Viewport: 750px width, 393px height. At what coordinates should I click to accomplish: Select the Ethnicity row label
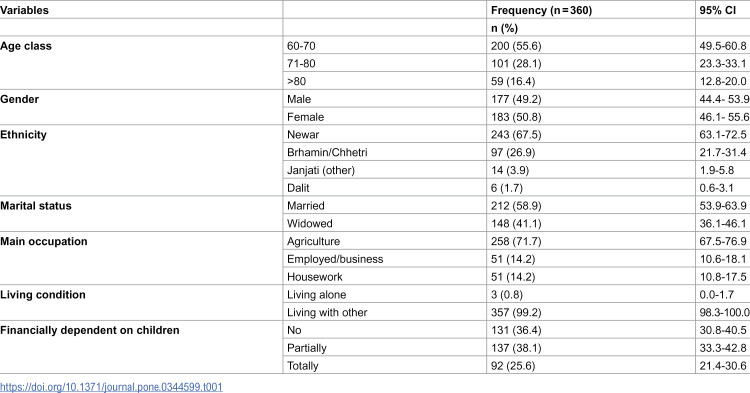[x=23, y=135]
